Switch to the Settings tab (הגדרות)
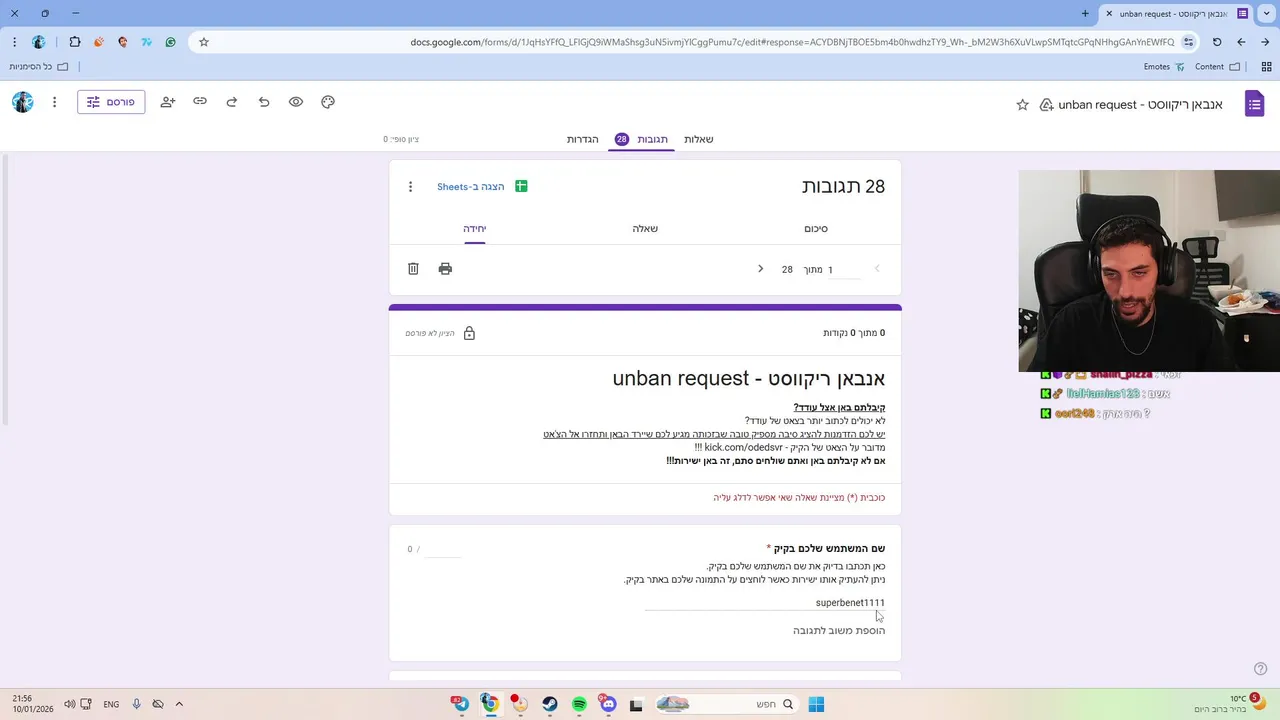This screenshot has height=720, width=1280. point(582,139)
